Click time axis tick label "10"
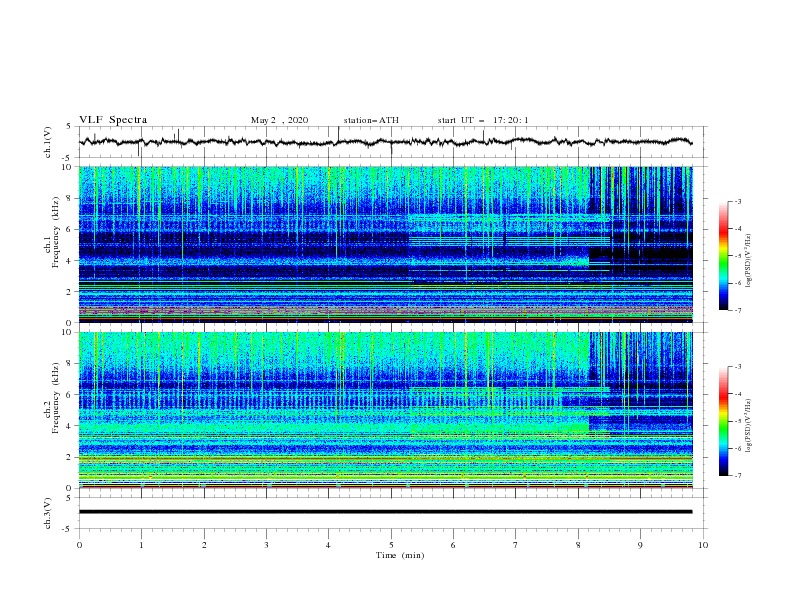Screen dimensions: 792x612 pos(703,545)
